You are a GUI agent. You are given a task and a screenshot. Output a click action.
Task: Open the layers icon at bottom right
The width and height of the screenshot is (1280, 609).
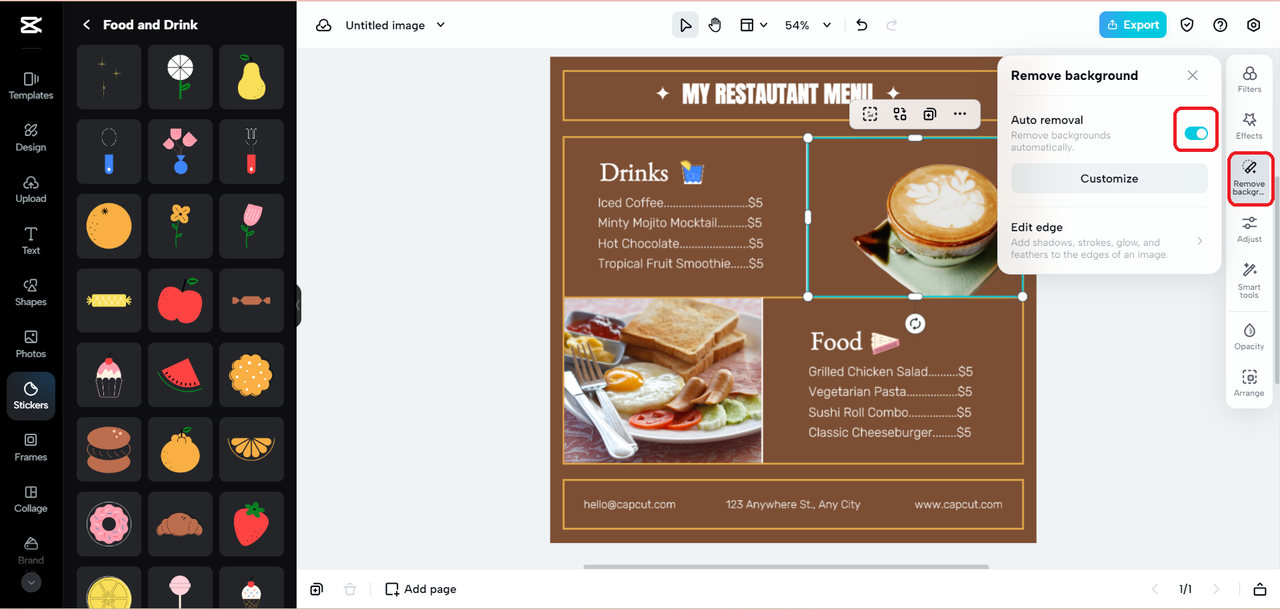tap(1260, 589)
